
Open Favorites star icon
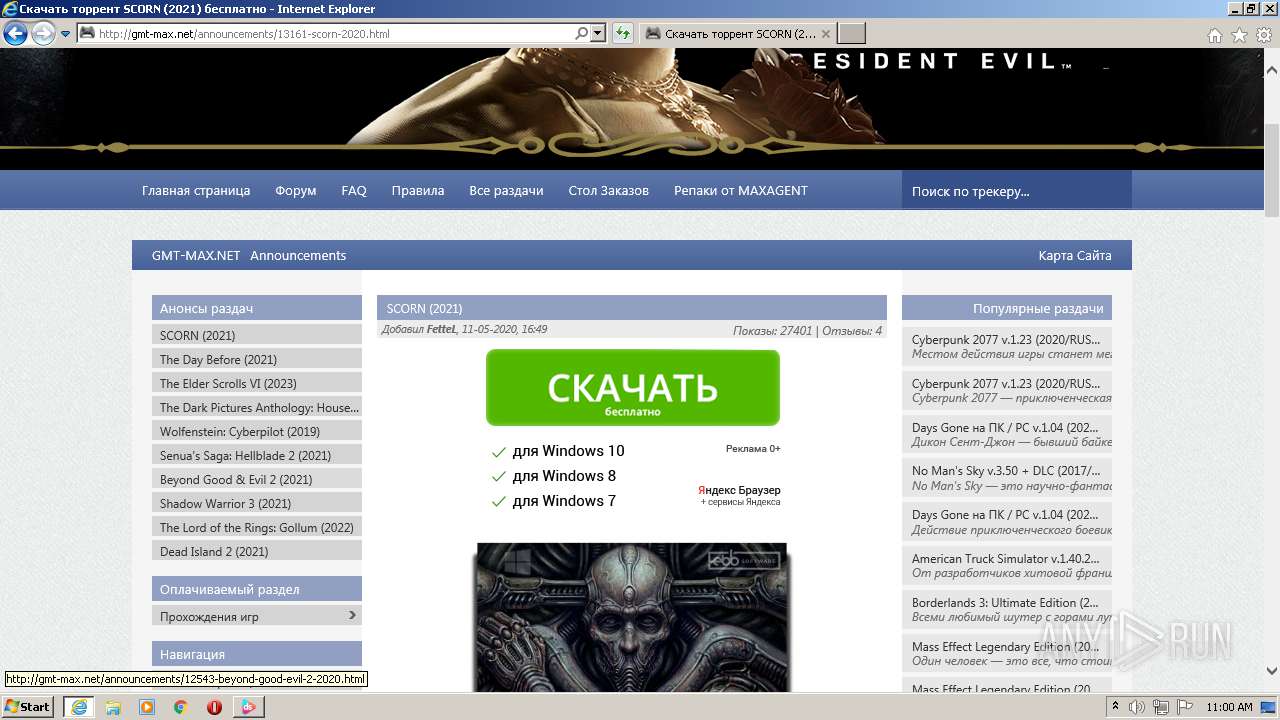pyautogui.click(x=1239, y=35)
